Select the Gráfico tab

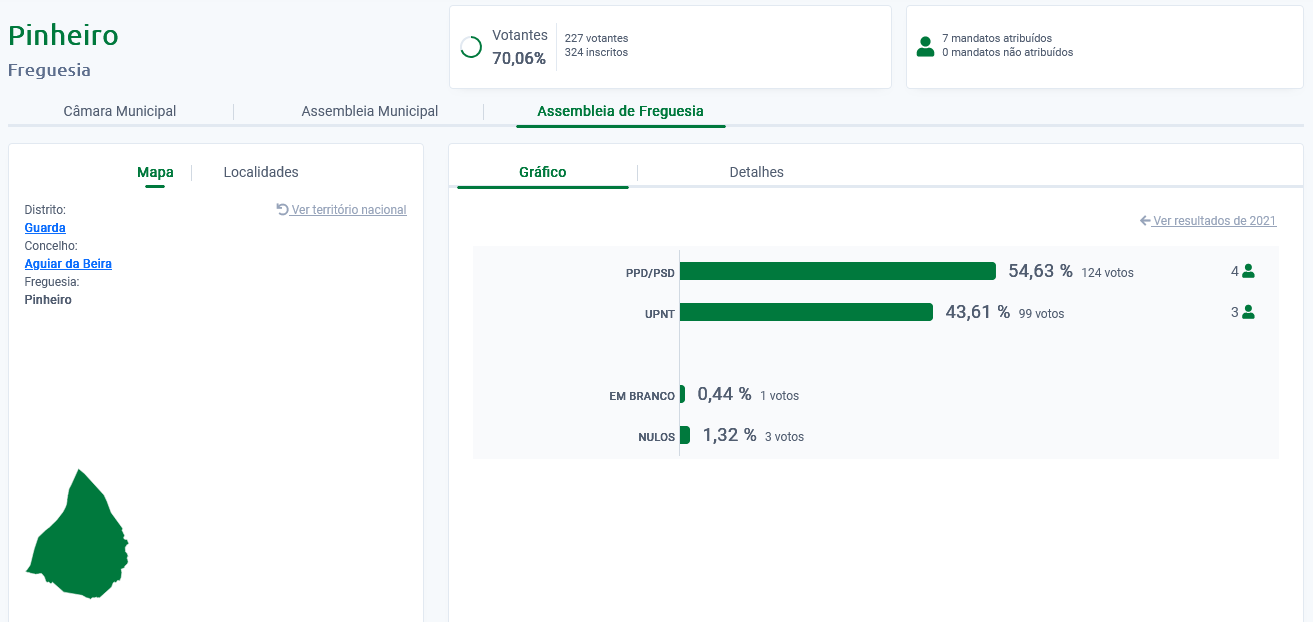coord(543,172)
